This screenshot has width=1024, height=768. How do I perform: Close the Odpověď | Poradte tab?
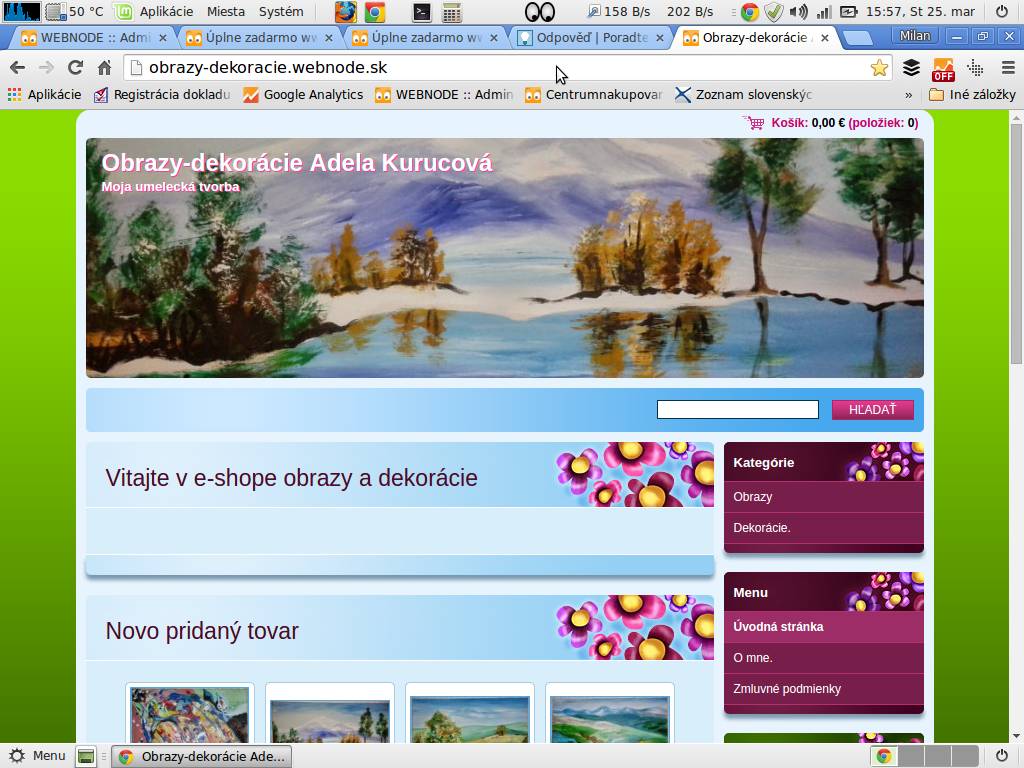(x=660, y=39)
